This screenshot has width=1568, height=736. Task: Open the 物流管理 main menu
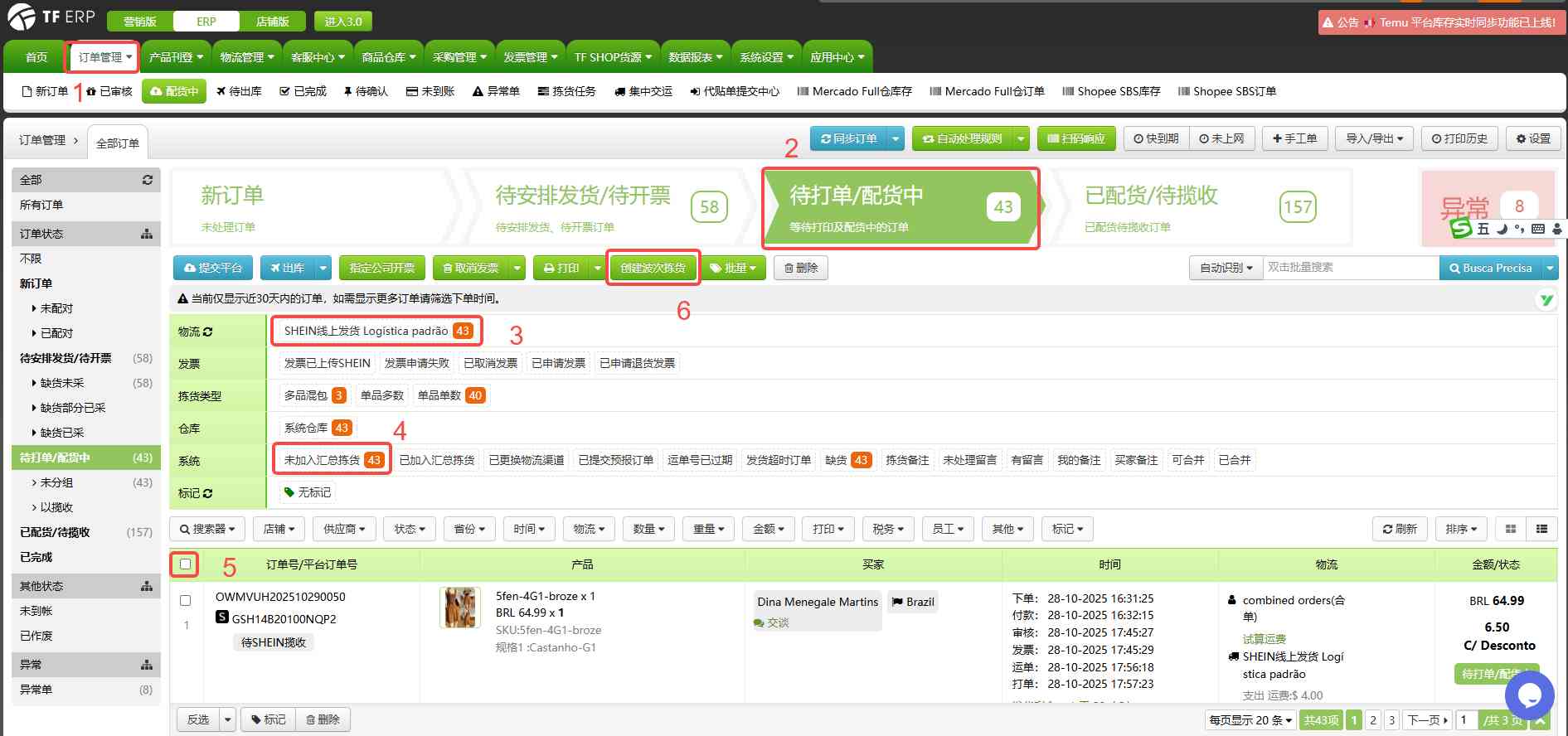tap(246, 57)
